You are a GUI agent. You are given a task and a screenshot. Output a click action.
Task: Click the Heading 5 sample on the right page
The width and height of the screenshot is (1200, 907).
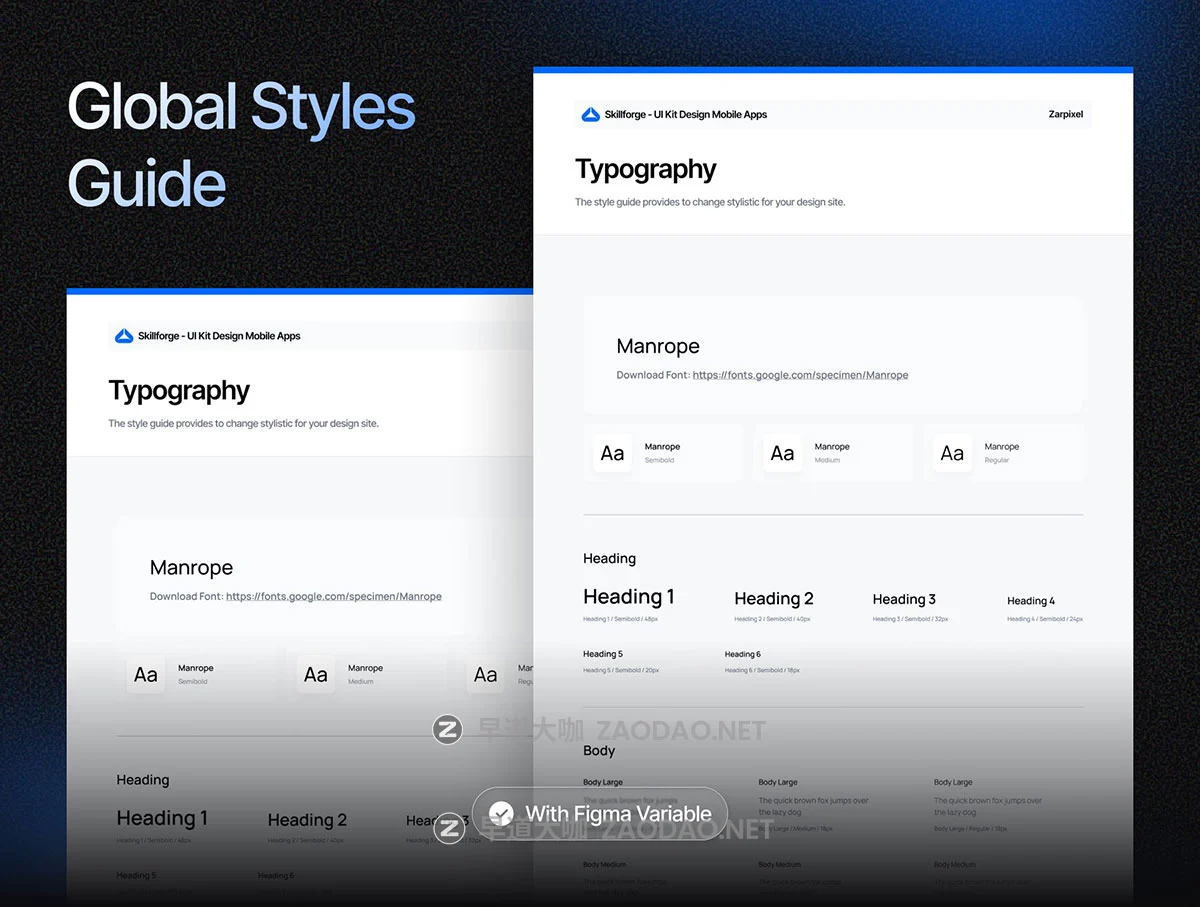(x=603, y=654)
